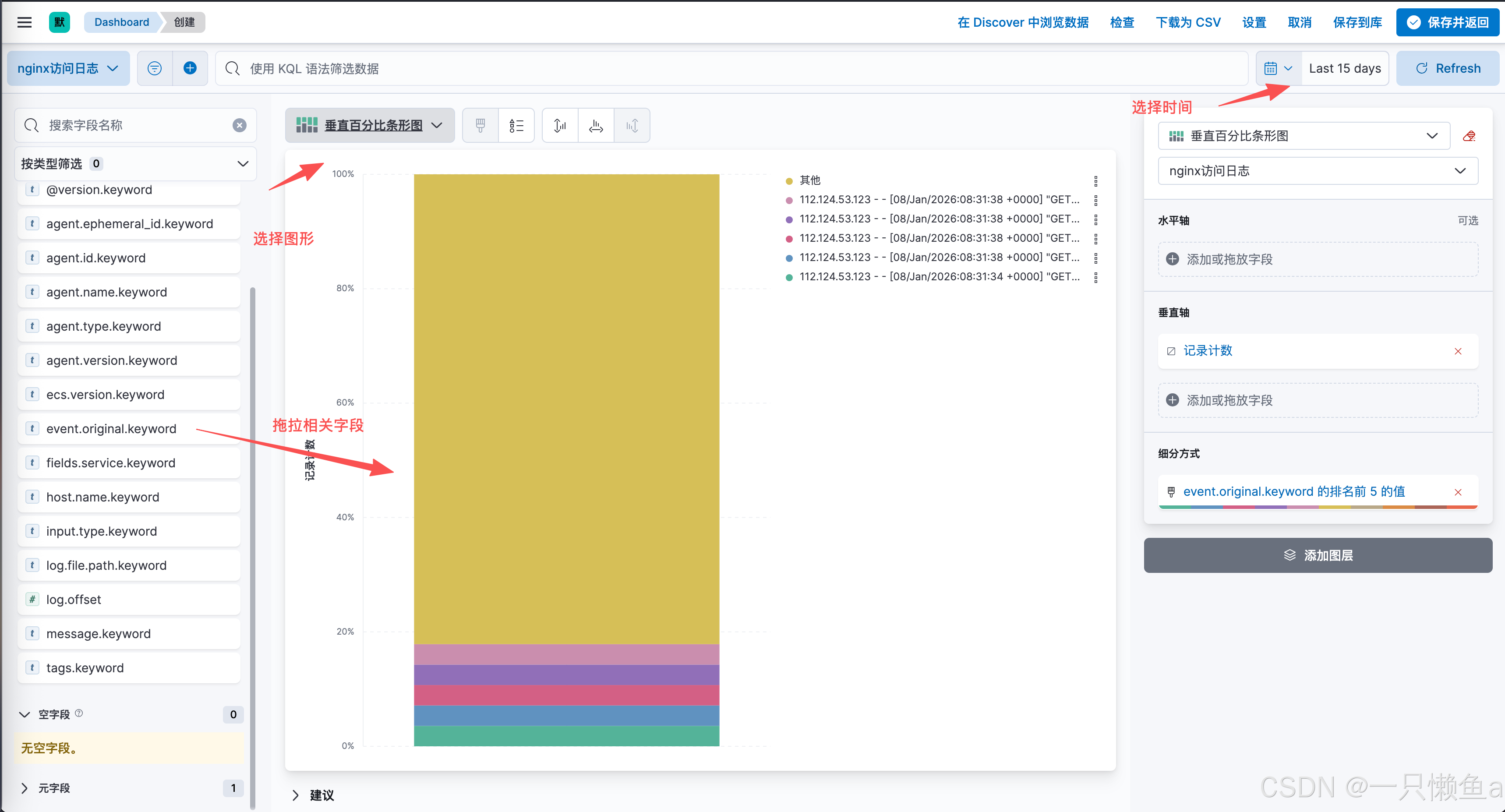Screen dimensions: 1505x812
Task: Collapse the 空字段 section
Action: pos(25,714)
